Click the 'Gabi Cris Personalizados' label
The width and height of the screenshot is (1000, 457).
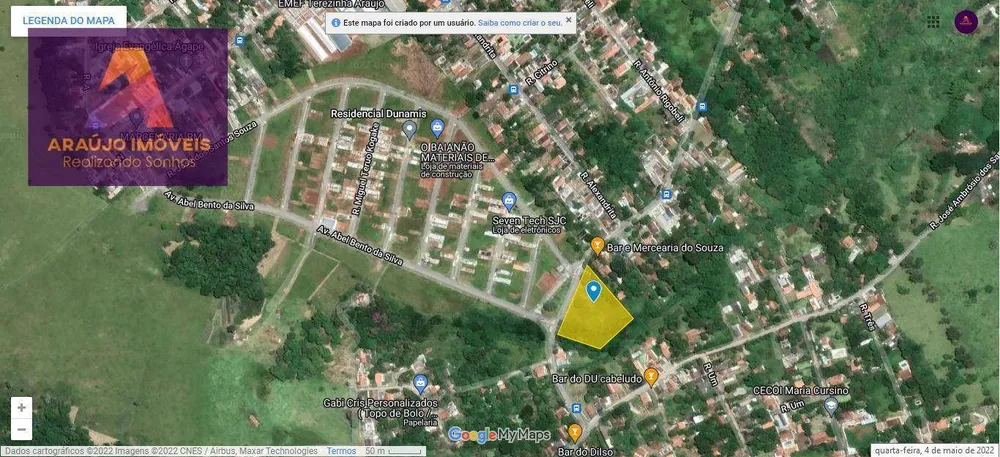click(380, 403)
